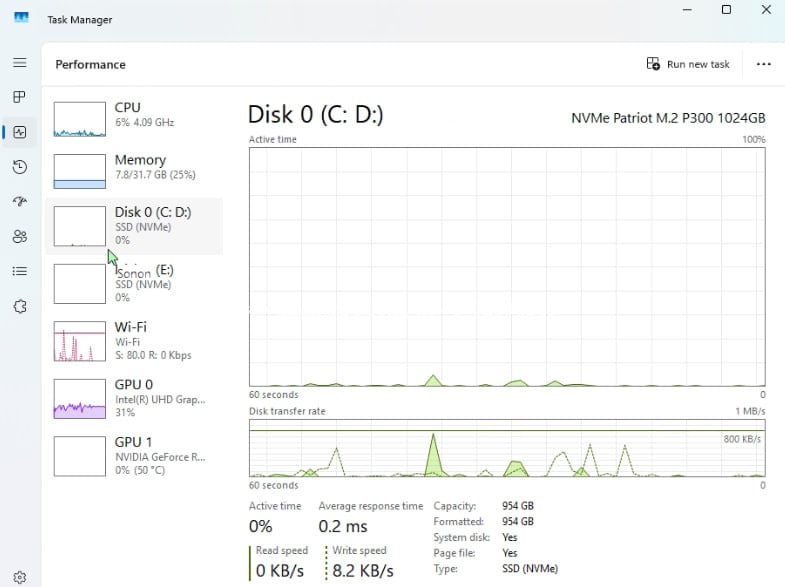Open the hamburger navigation menu
The width and height of the screenshot is (785, 587).
click(x=19, y=63)
